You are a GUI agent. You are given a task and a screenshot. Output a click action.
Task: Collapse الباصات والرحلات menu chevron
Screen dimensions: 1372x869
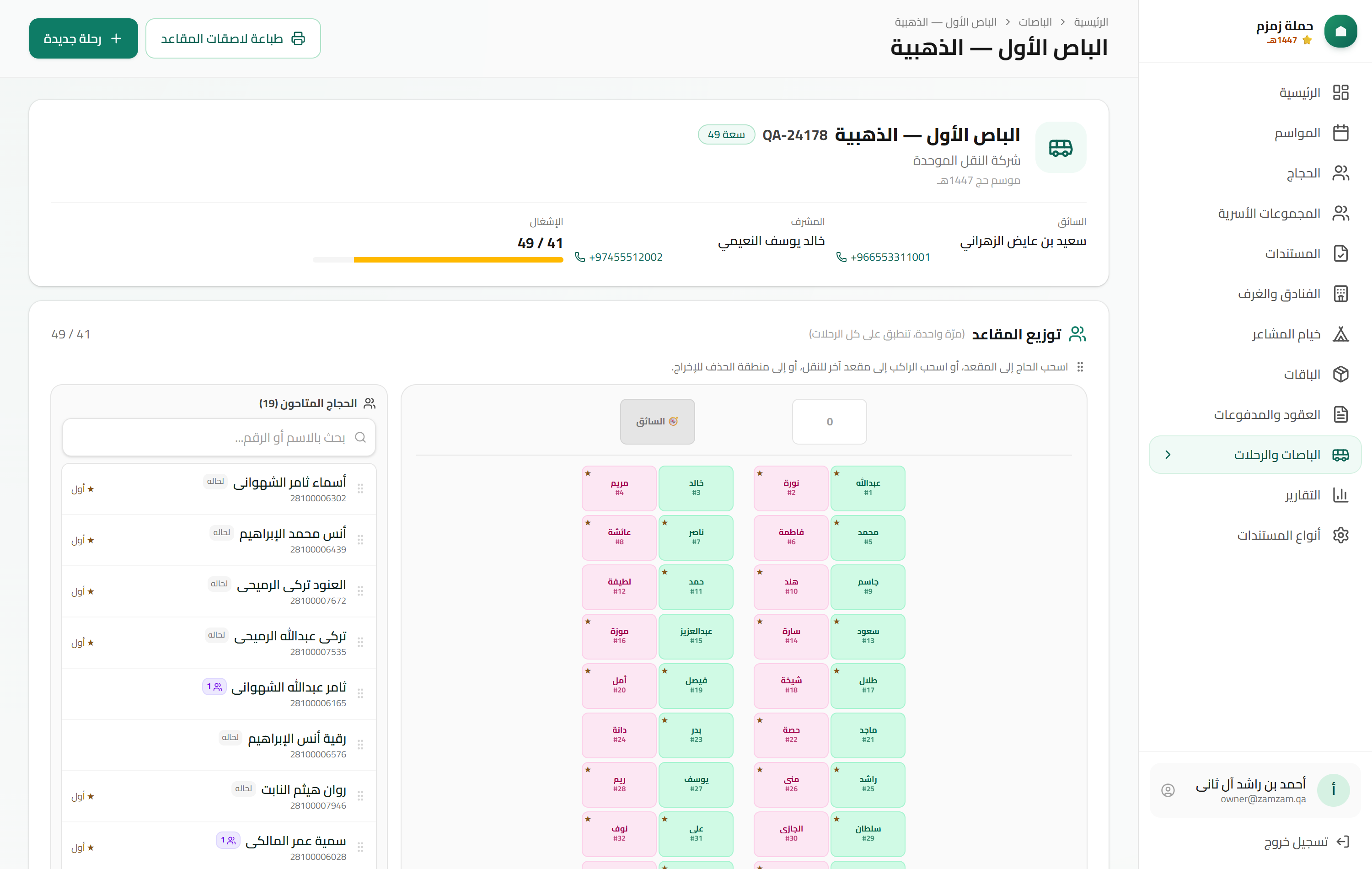1168,455
